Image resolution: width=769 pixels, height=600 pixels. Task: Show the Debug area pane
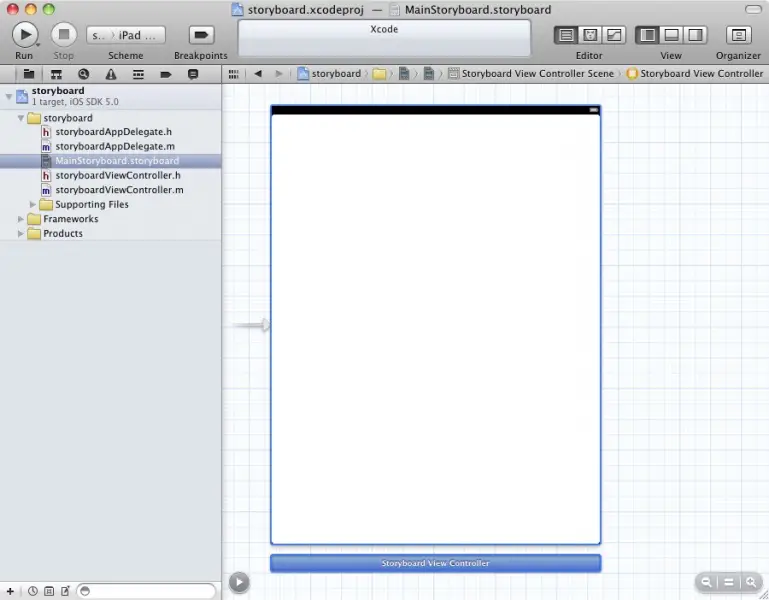671,35
